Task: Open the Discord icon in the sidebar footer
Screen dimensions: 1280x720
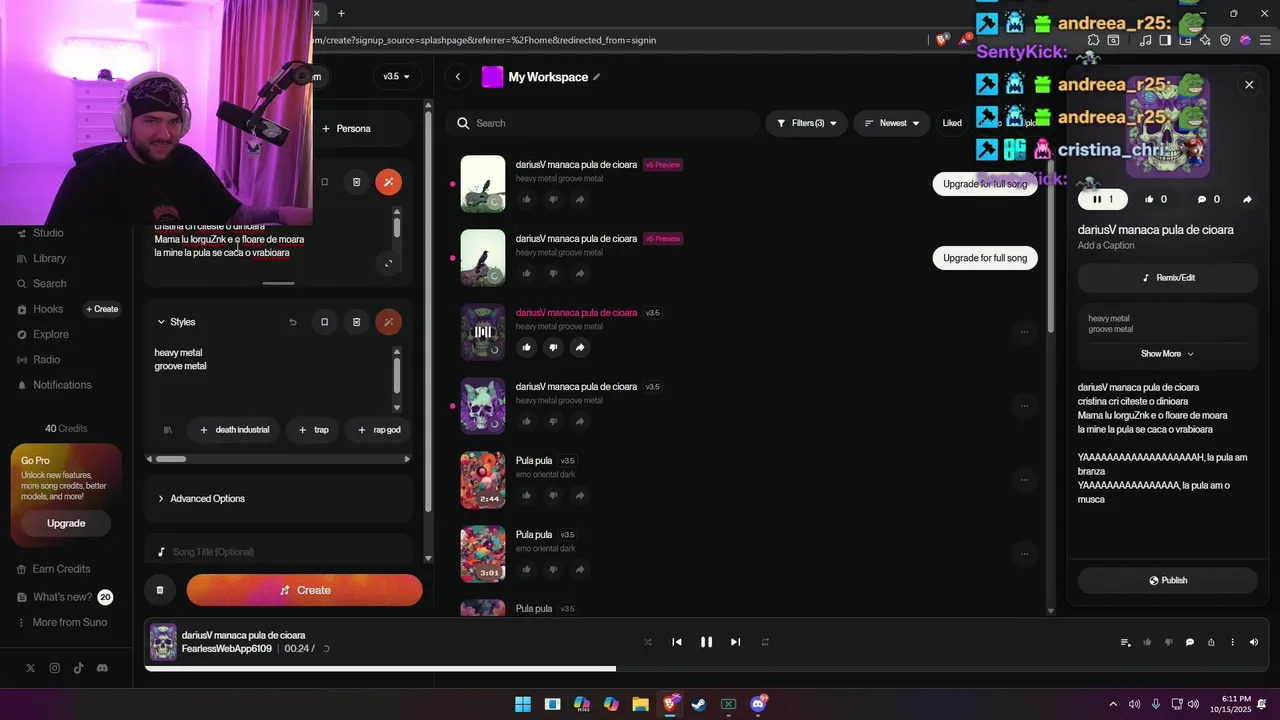Action: [x=102, y=668]
